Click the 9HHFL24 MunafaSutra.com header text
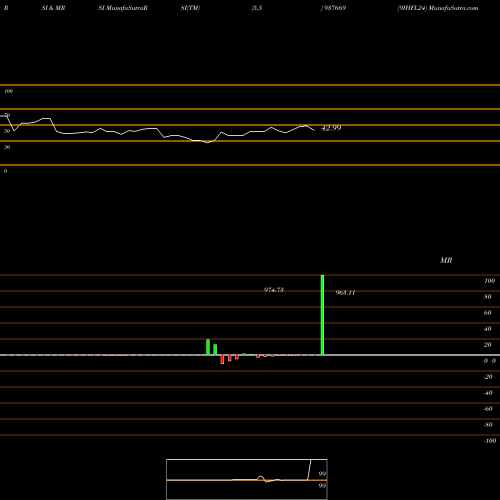Screen dimensions: 500x500 pos(438,8)
